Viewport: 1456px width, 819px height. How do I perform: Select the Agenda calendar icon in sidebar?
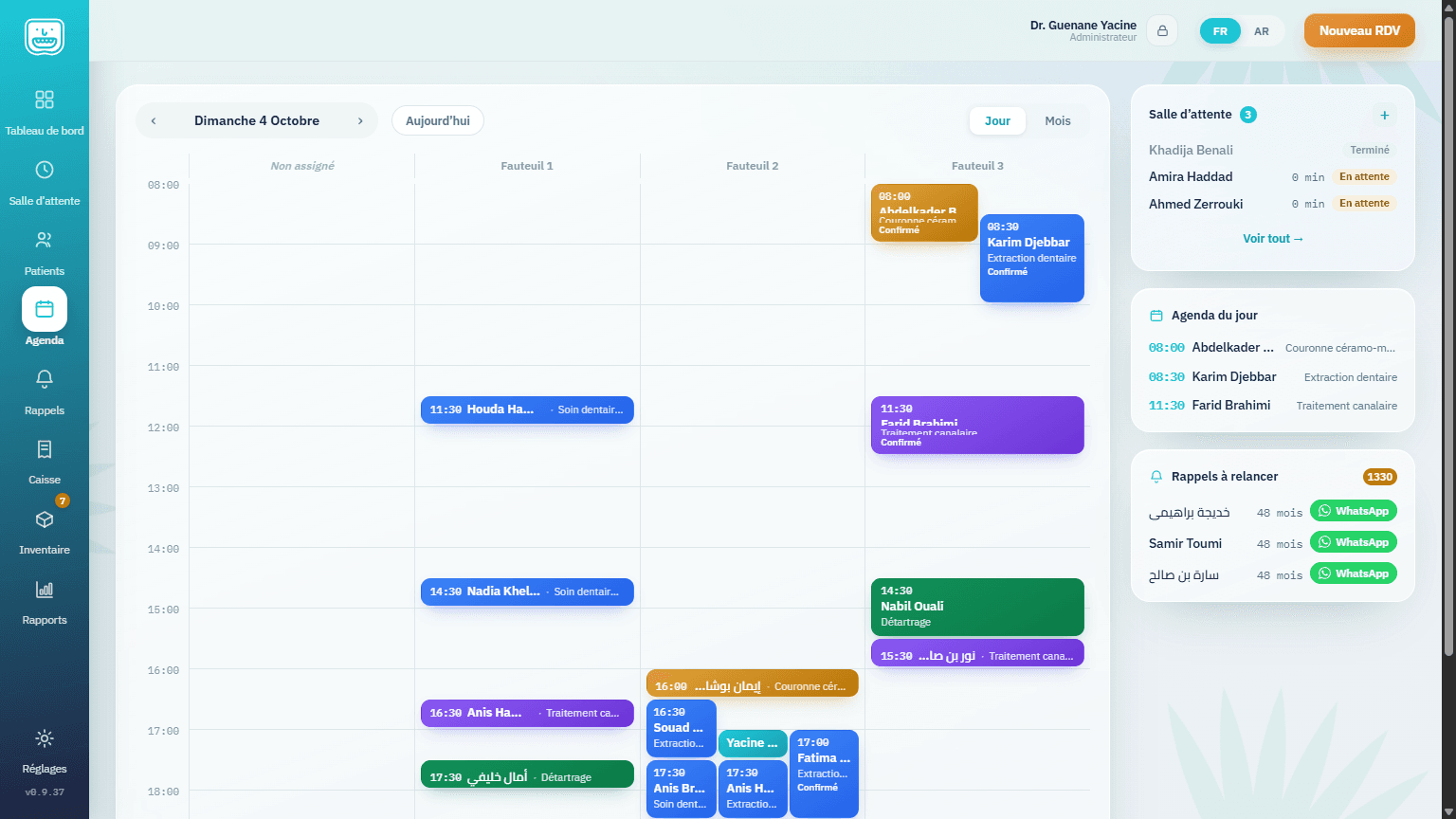point(45,309)
